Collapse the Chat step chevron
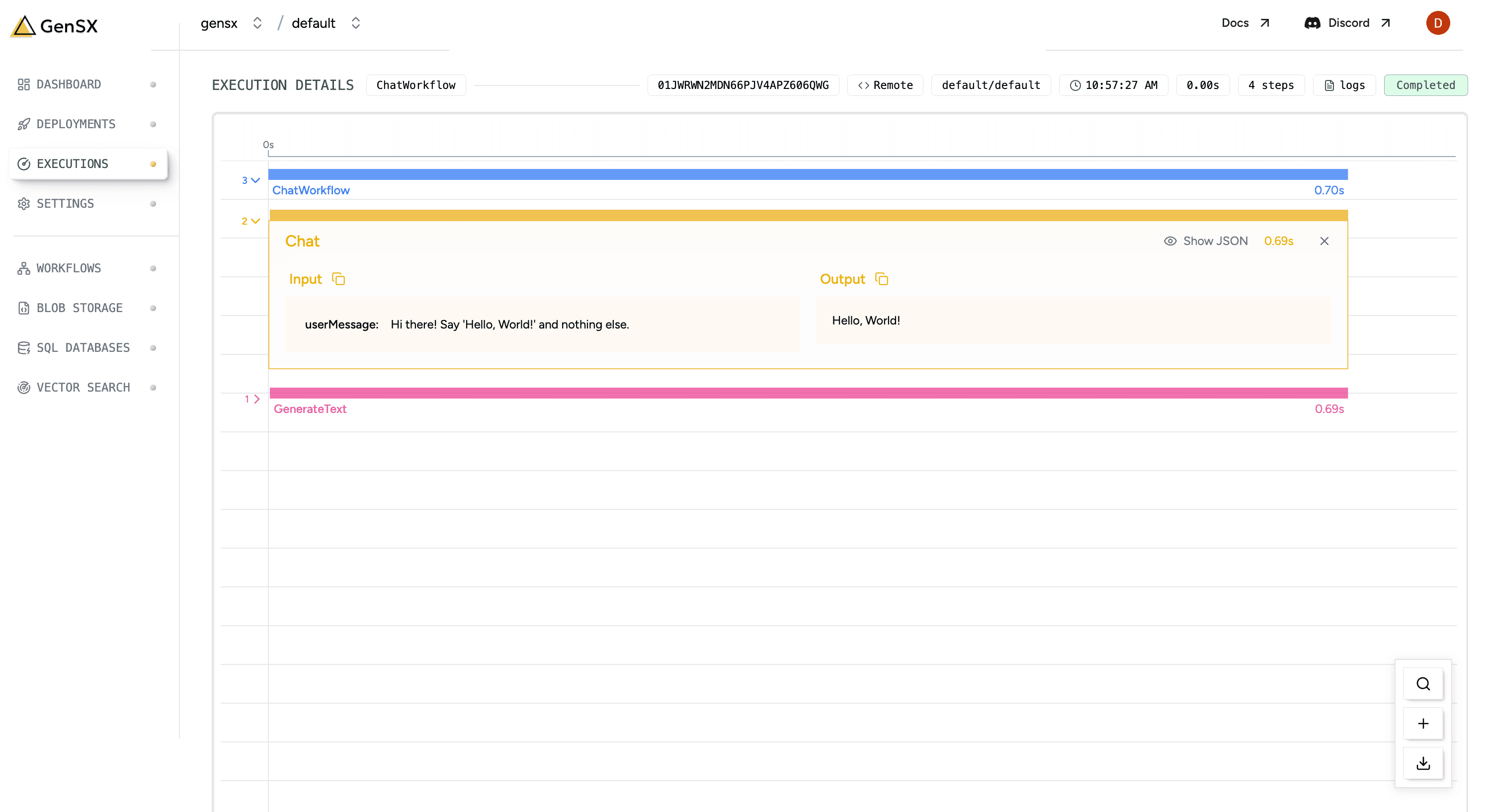 coord(255,221)
